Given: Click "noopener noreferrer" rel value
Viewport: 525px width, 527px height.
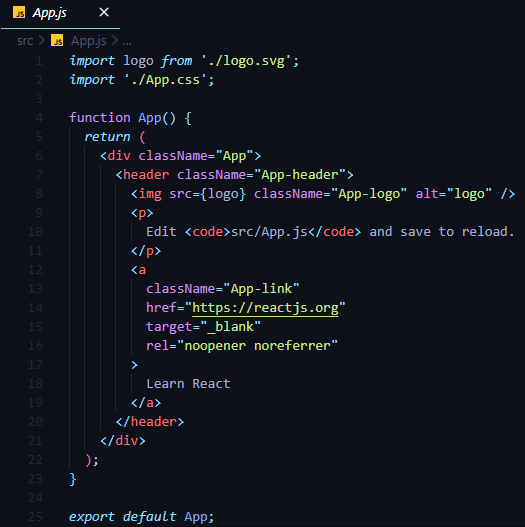Looking at the screenshot, I should (x=257, y=346).
